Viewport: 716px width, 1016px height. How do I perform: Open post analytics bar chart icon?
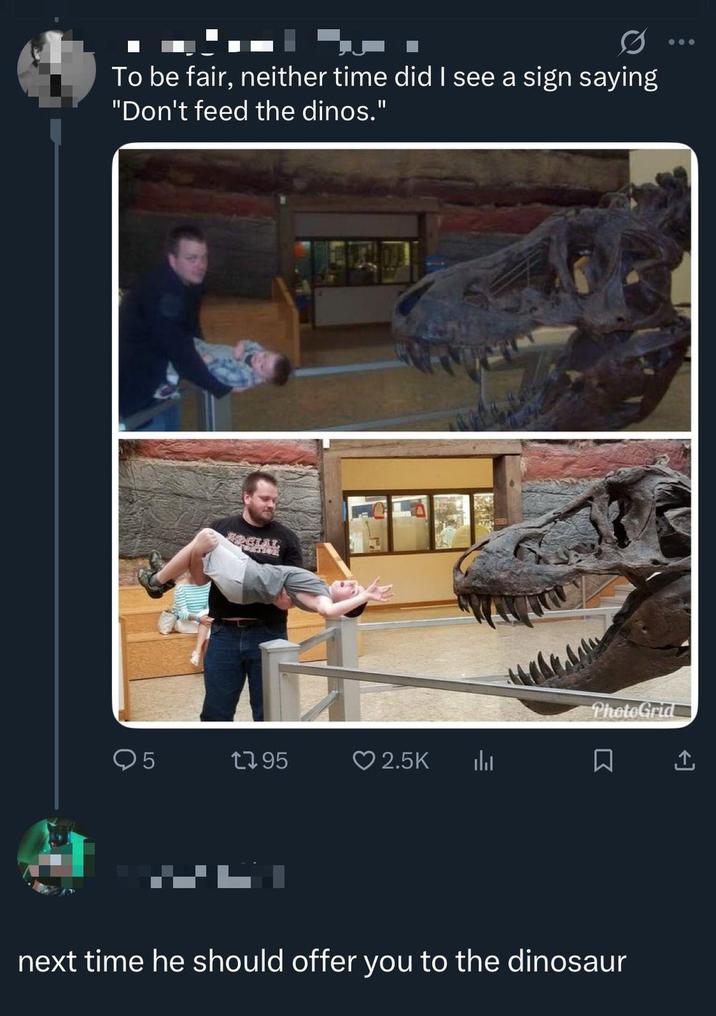click(484, 761)
